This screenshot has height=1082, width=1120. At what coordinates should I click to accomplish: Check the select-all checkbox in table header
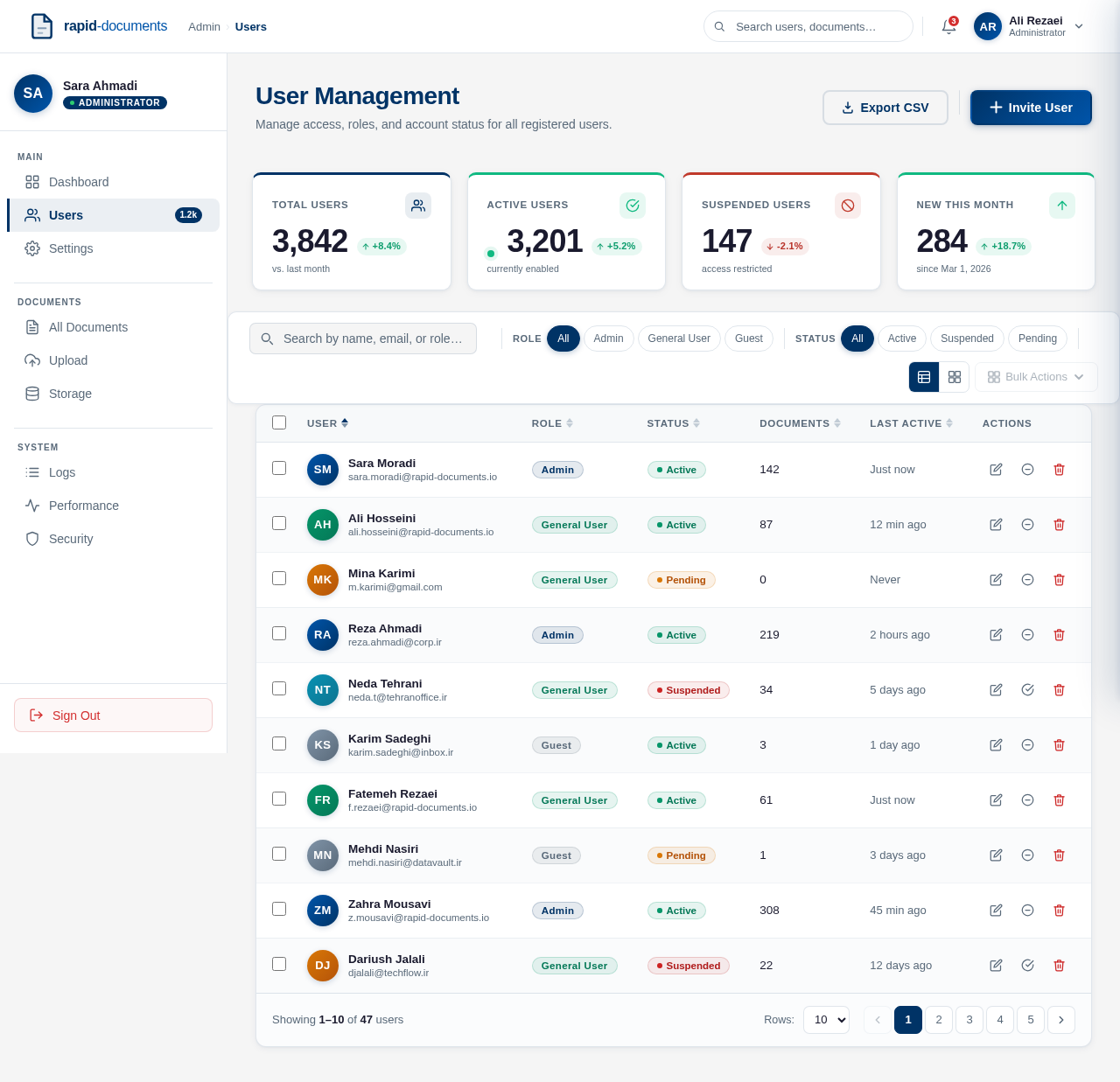point(279,422)
